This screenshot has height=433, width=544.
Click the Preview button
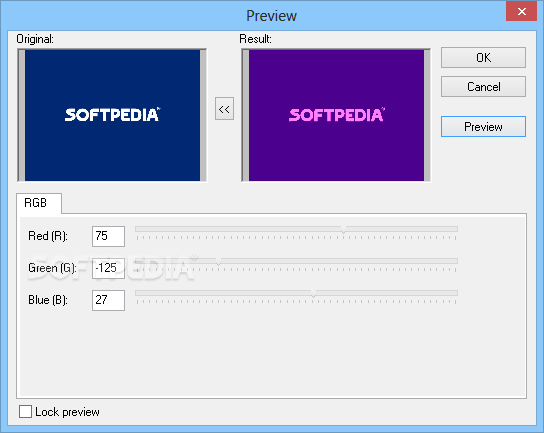coord(483,127)
